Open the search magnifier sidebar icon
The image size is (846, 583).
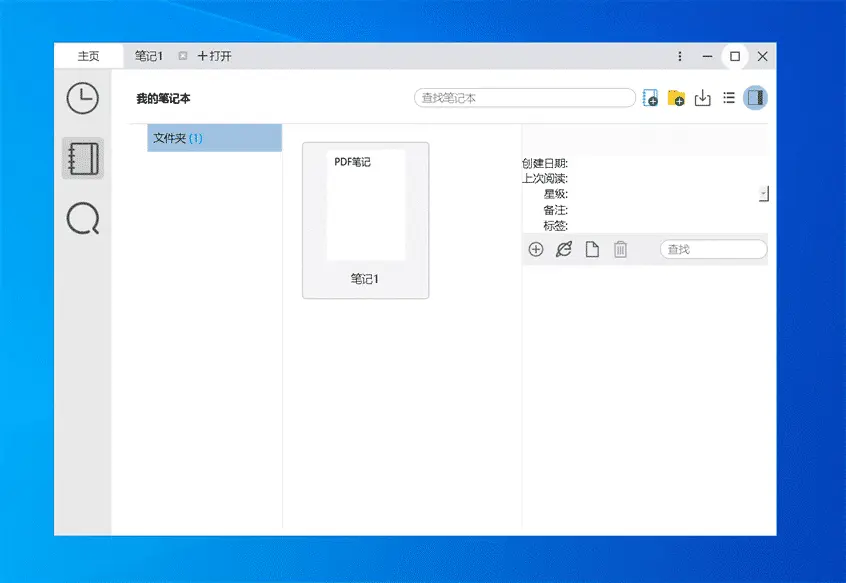[x=83, y=218]
